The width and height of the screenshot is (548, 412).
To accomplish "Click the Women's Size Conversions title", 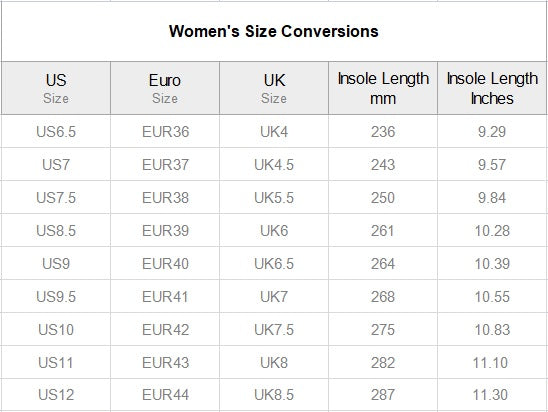I will click(274, 31).
